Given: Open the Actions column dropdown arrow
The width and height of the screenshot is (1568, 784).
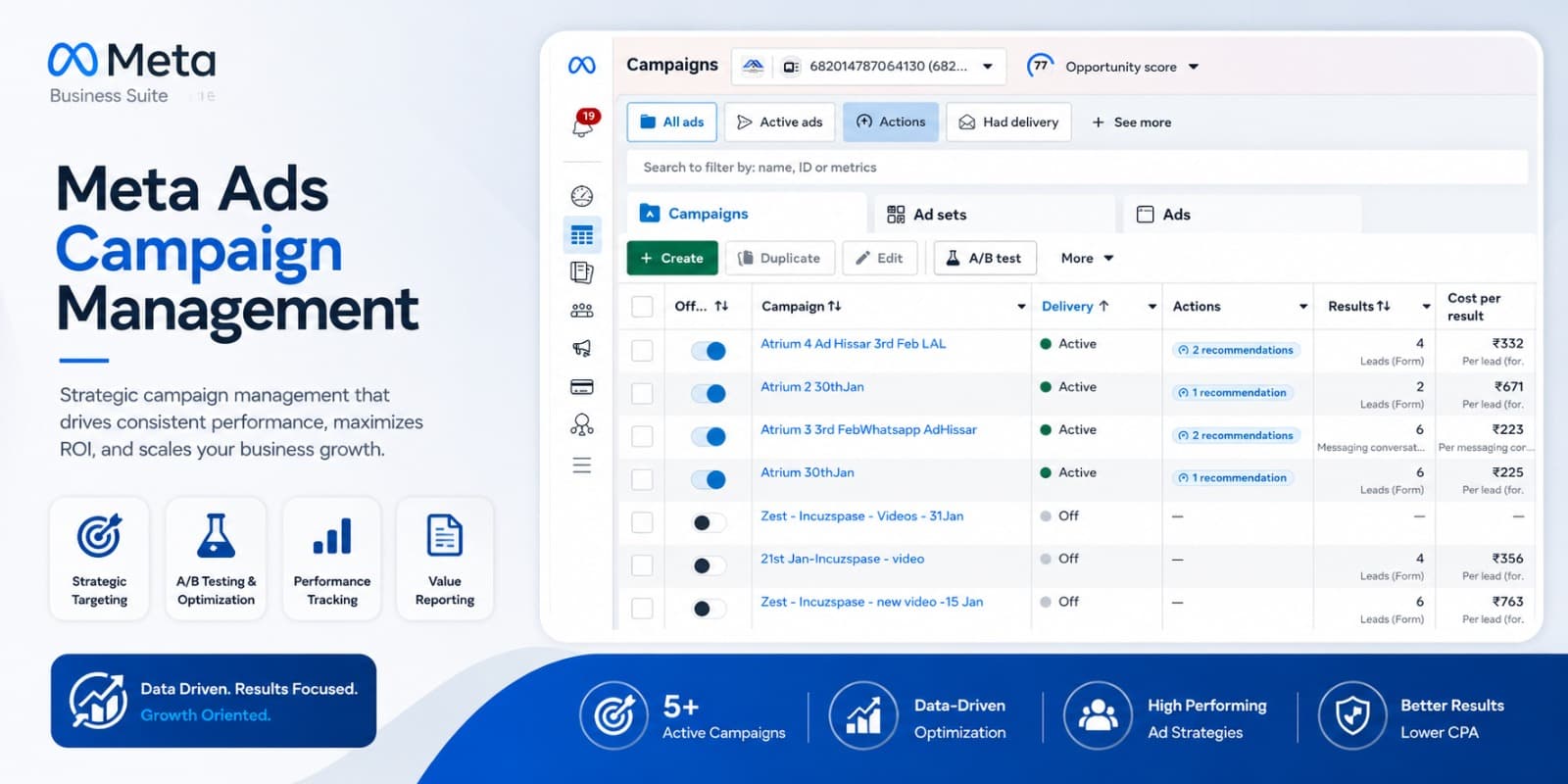Looking at the screenshot, I should pos(1303,307).
